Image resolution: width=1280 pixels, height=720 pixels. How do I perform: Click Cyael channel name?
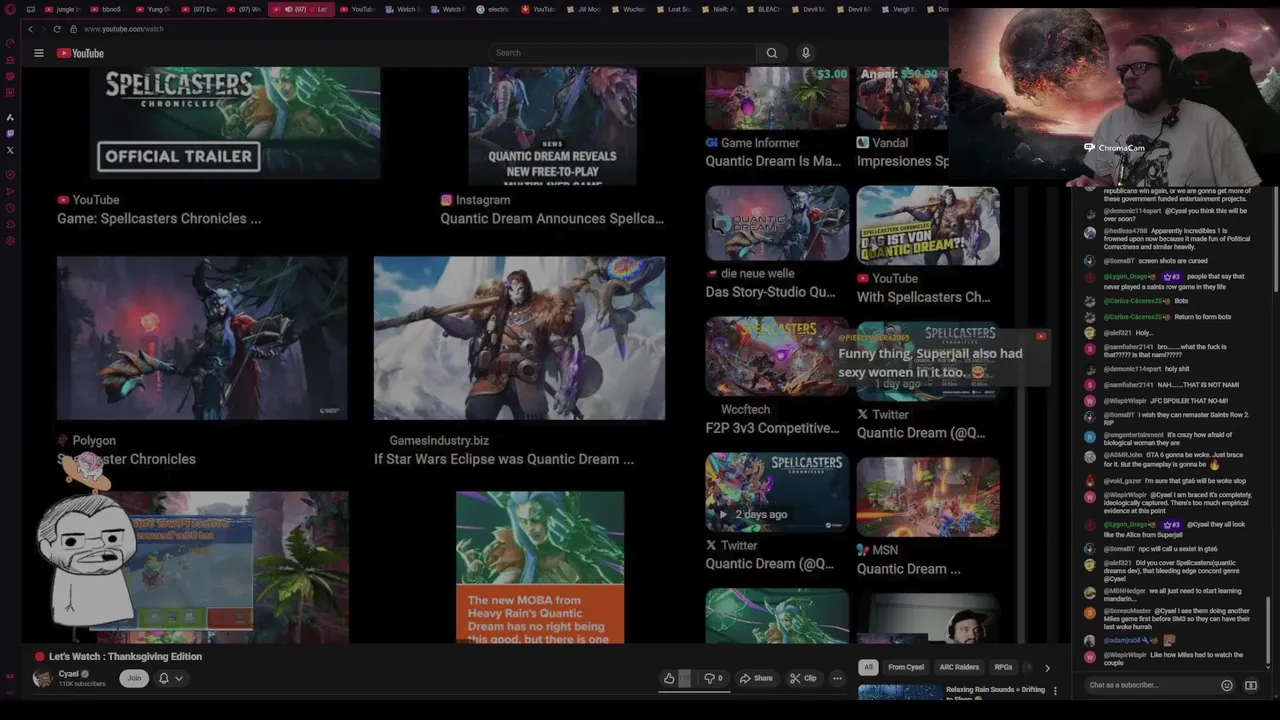68,674
